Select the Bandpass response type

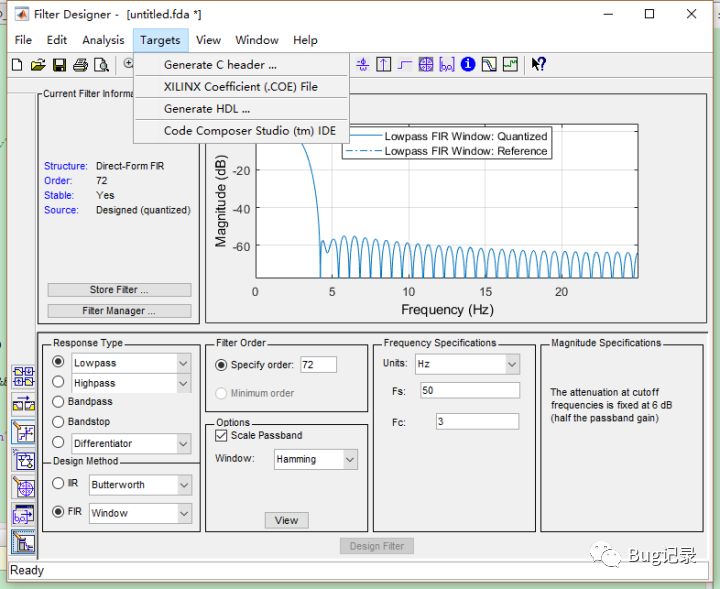[x=58, y=402]
